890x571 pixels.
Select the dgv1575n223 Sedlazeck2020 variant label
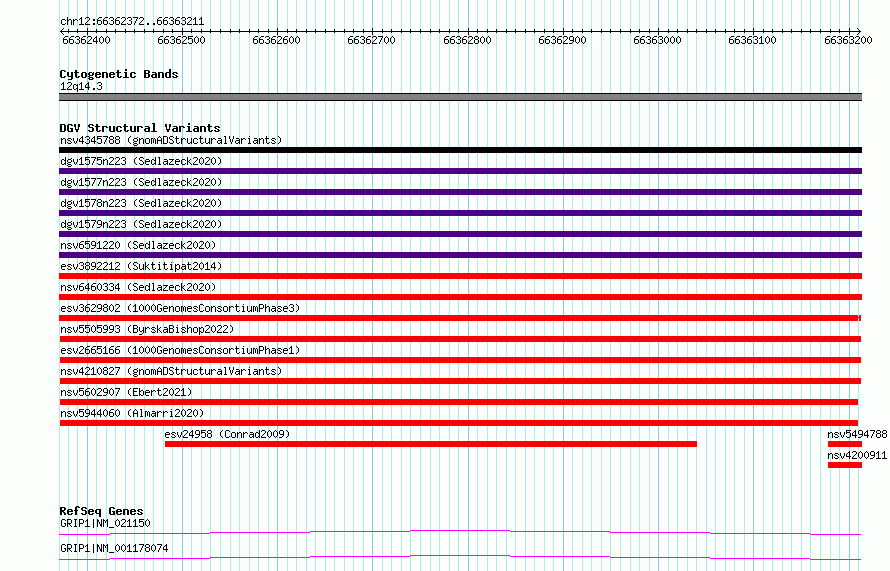tap(141, 161)
